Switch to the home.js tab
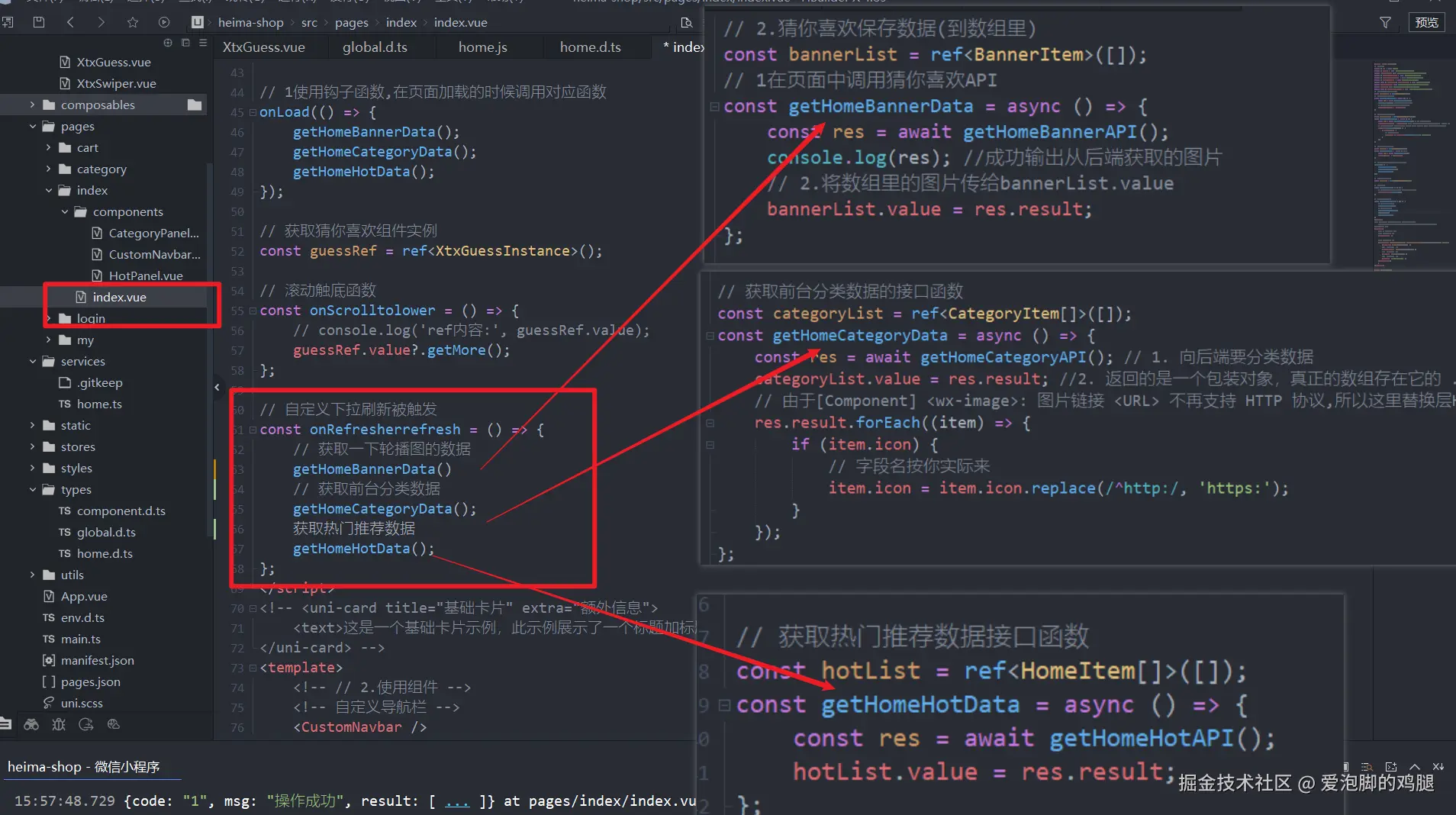The image size is (1456, 815). [482, 47]
